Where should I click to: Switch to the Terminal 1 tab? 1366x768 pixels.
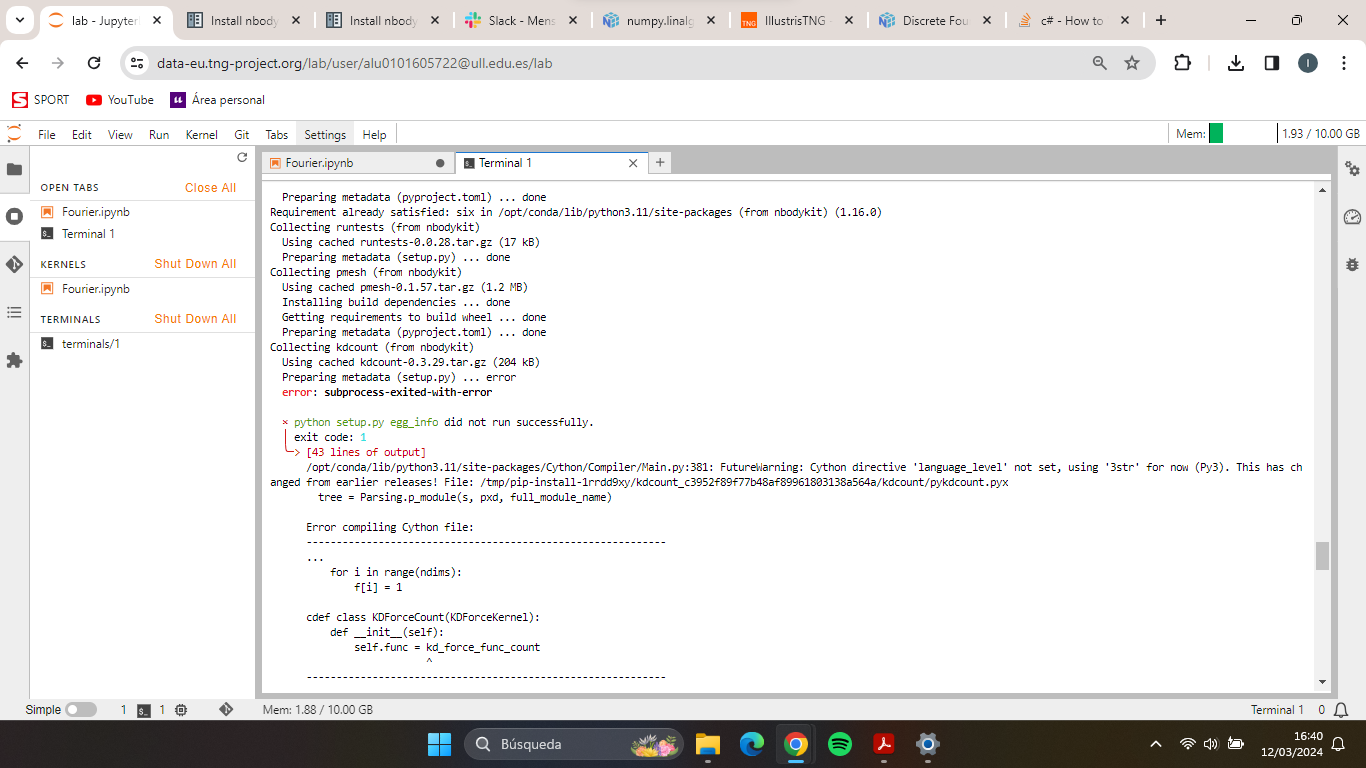coord(551,163)
